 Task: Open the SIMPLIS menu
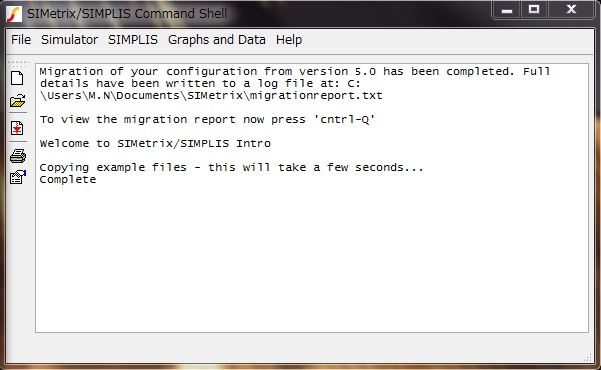[x=133, y=39]
